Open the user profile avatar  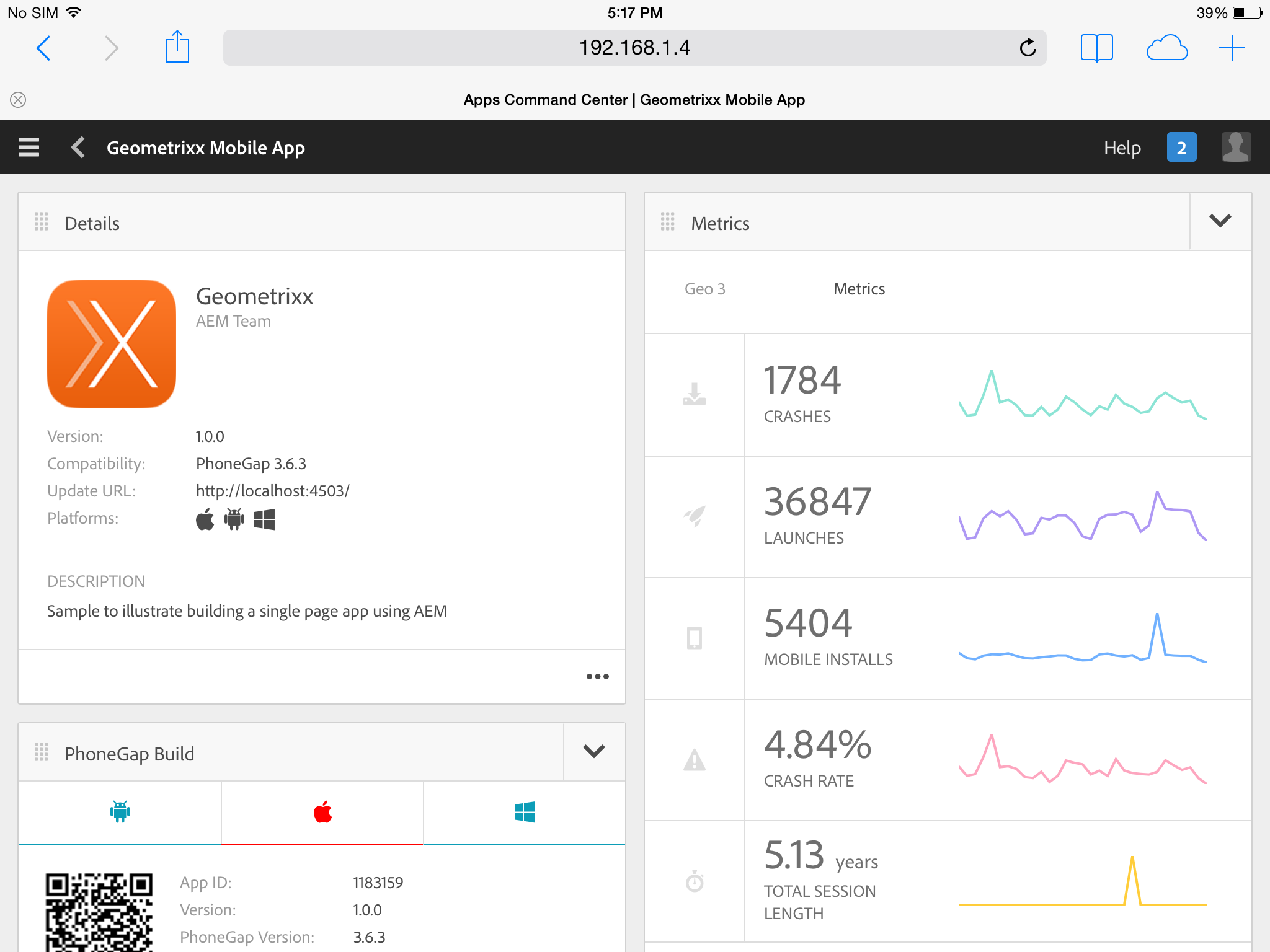[1236, 148]
